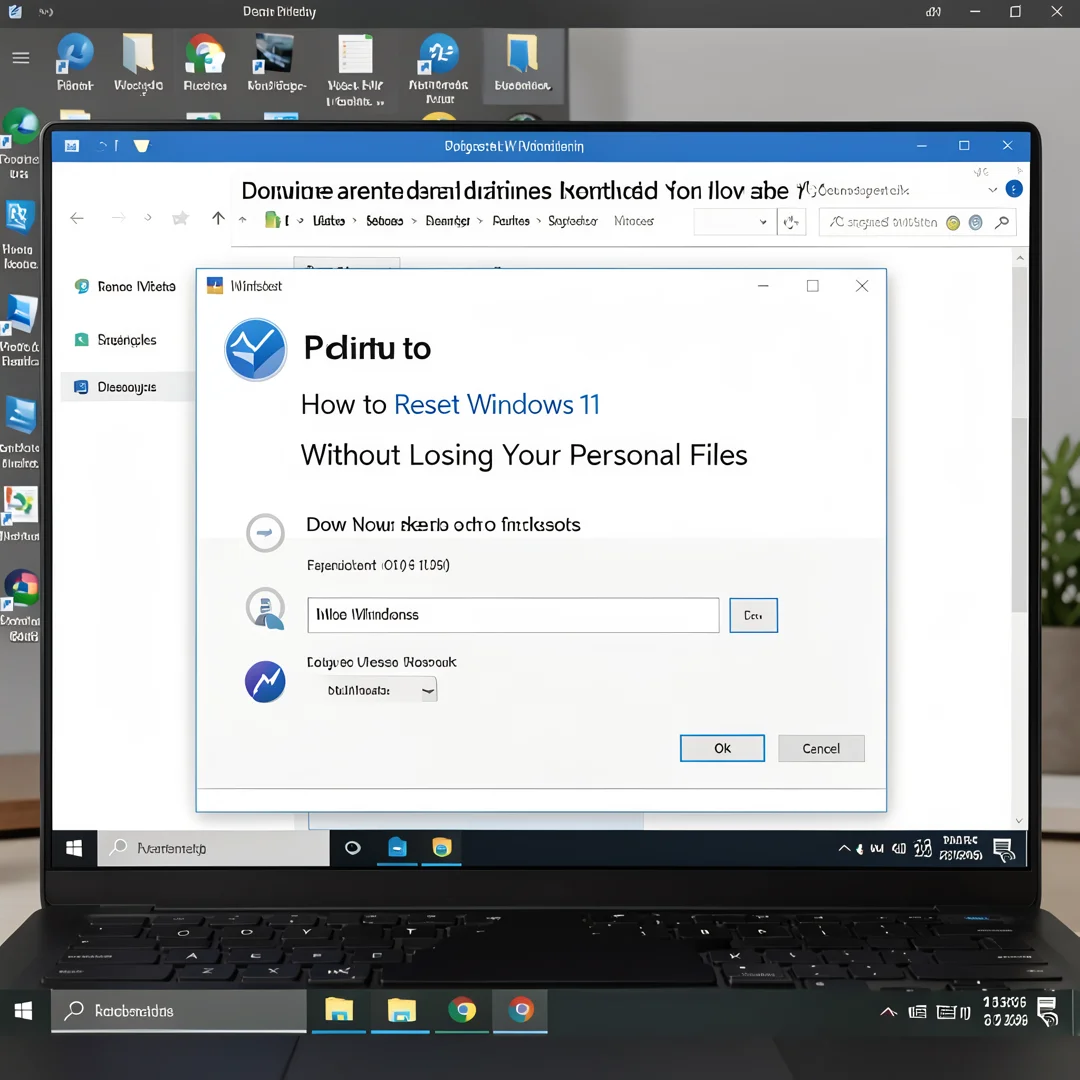The image size is (1080, 1080).
Task: Click the refresh button beside address dropdown
Action: (x=791, y=222)
